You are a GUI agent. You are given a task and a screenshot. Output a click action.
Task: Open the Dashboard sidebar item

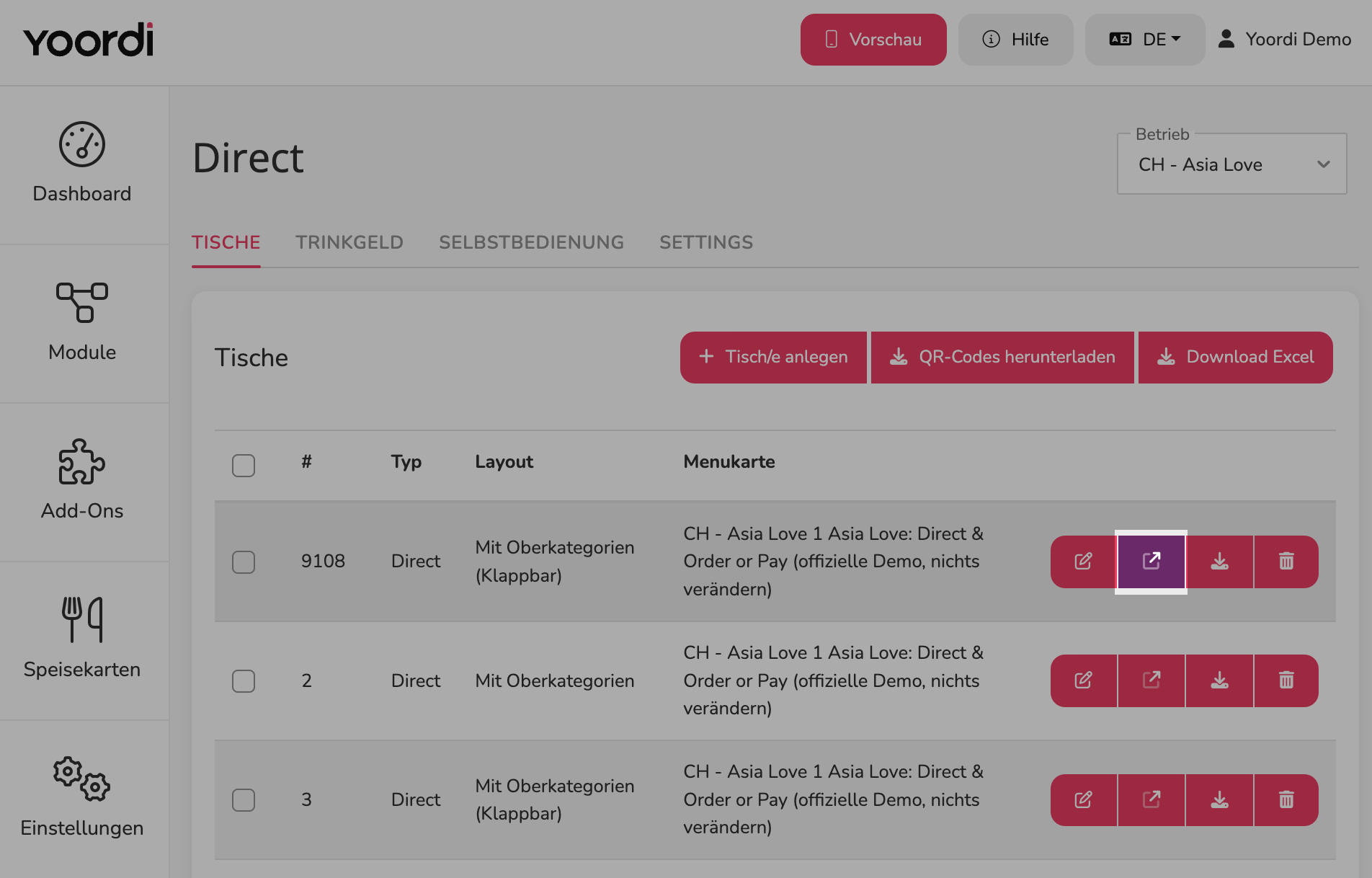point(82,163)
